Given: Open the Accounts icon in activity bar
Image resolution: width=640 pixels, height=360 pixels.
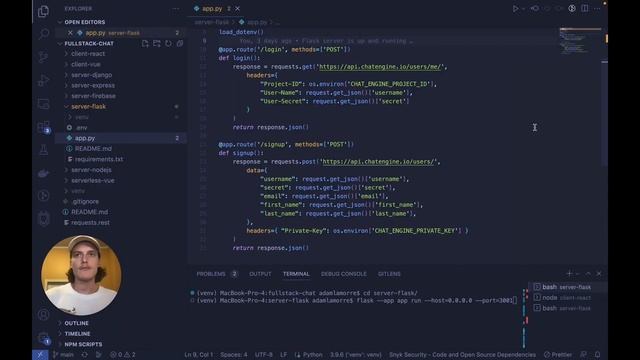Looking at the screenshot, I should click(43, 314).
